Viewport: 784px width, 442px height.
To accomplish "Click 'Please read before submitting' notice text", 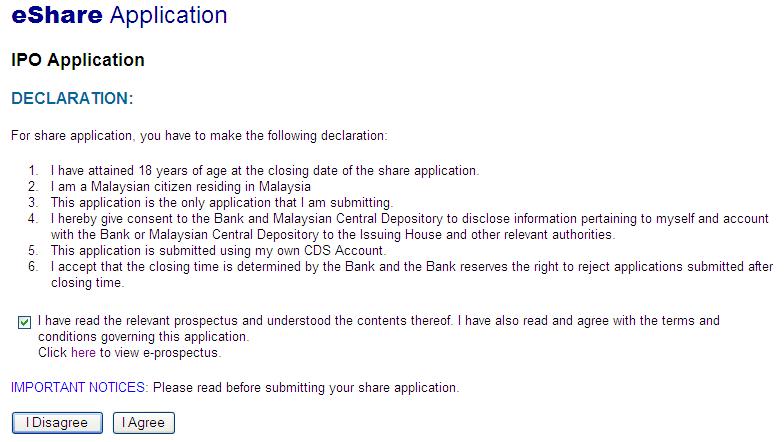I will [306, 388].
